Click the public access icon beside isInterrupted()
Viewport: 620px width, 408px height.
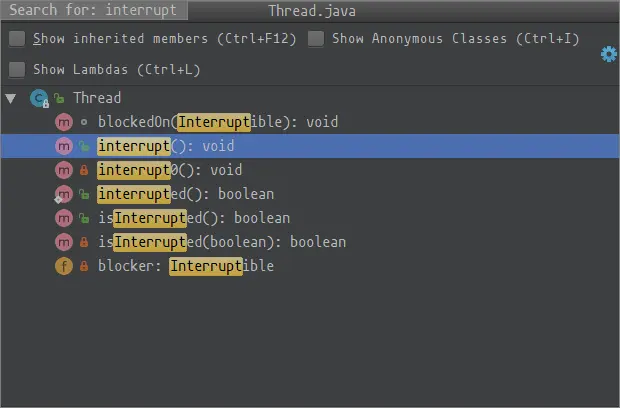pyautogui.click(x=84, y=218)
